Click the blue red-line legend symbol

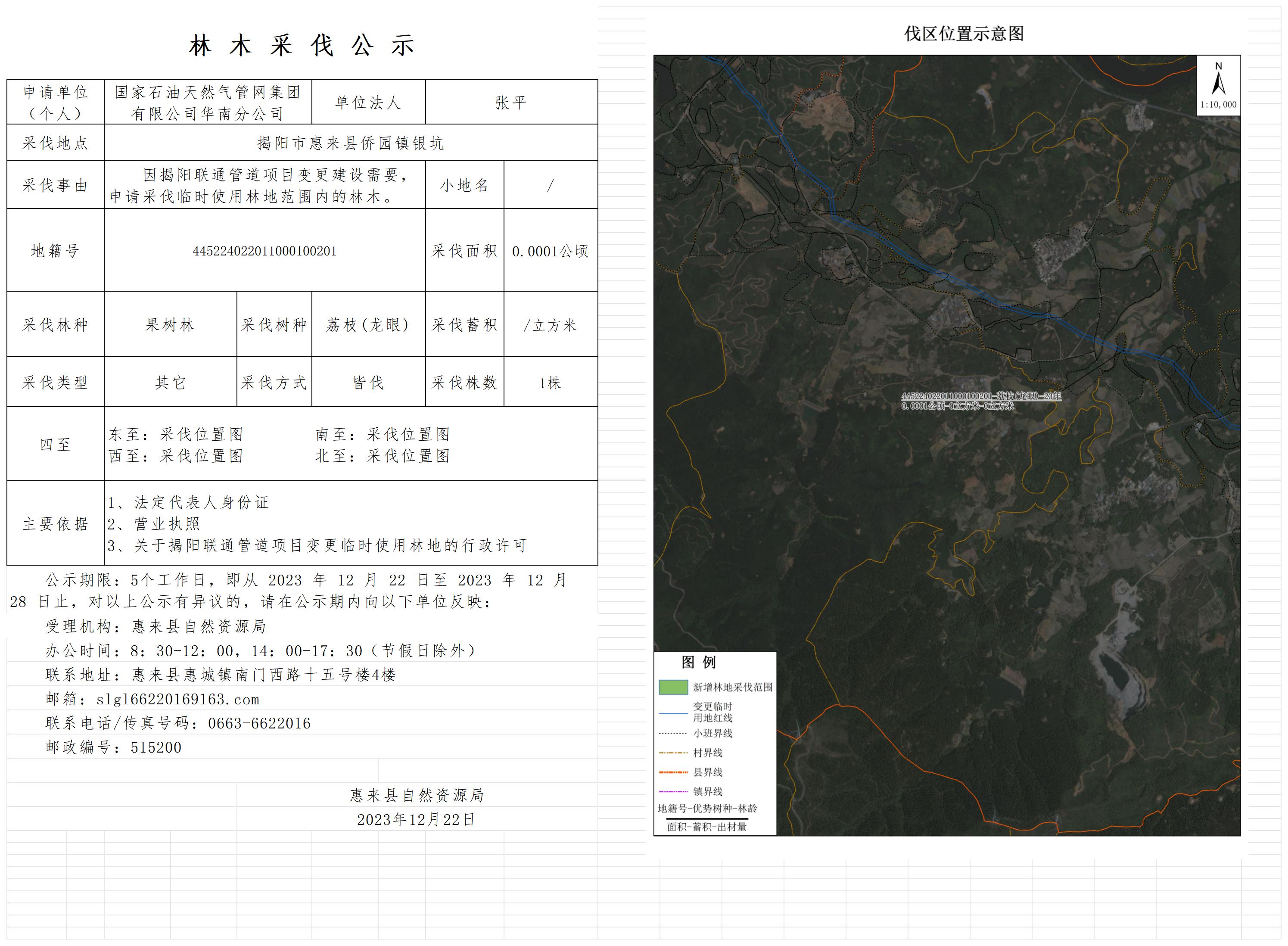[x=673, y=713]
